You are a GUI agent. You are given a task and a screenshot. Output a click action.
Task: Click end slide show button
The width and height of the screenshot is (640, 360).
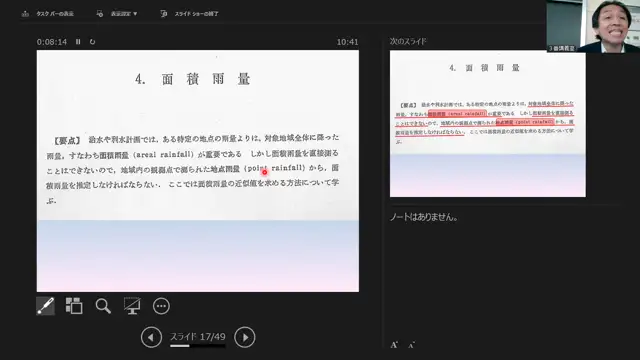point(190,13)
